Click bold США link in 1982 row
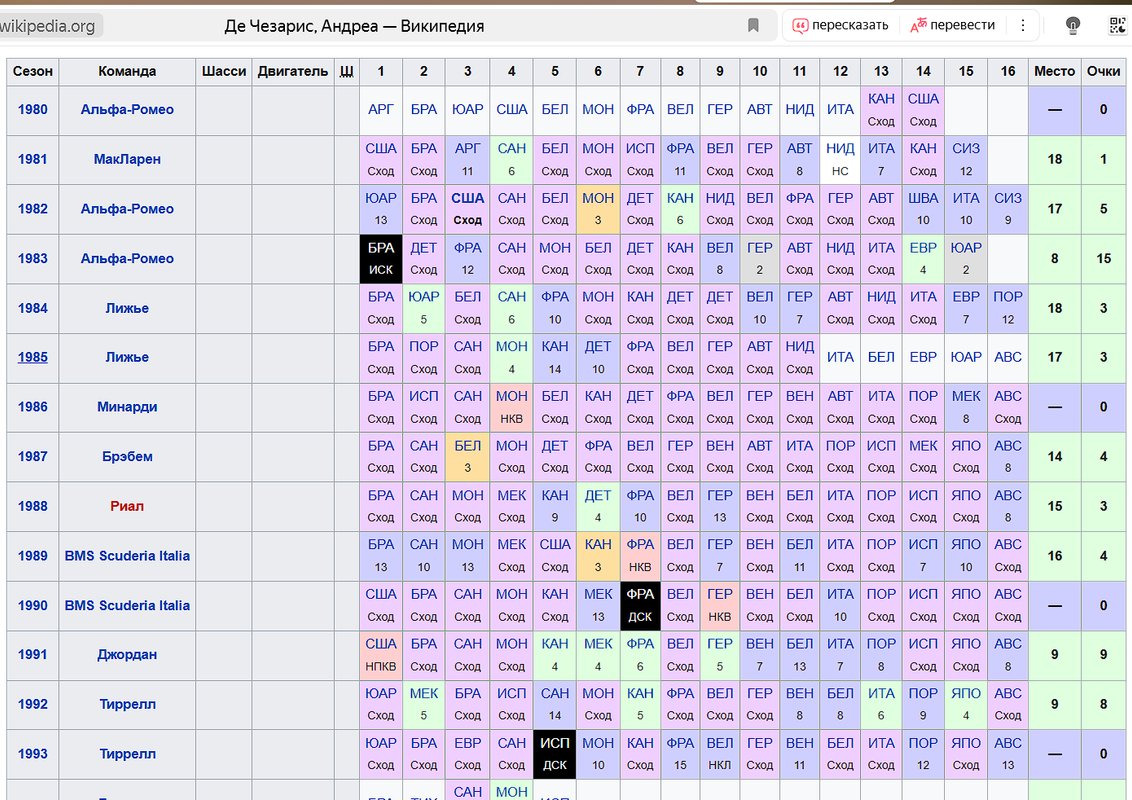The image size is (1132, 800). [x=467, y=198]
